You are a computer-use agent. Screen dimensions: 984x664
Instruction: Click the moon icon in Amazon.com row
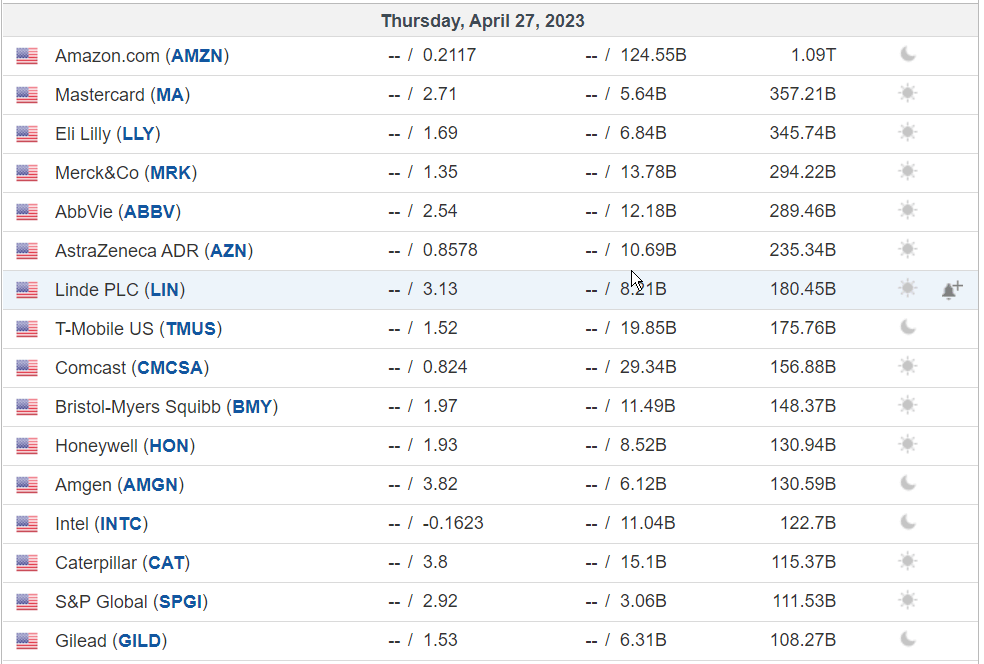pyautogui.click(x=907, y=55)
